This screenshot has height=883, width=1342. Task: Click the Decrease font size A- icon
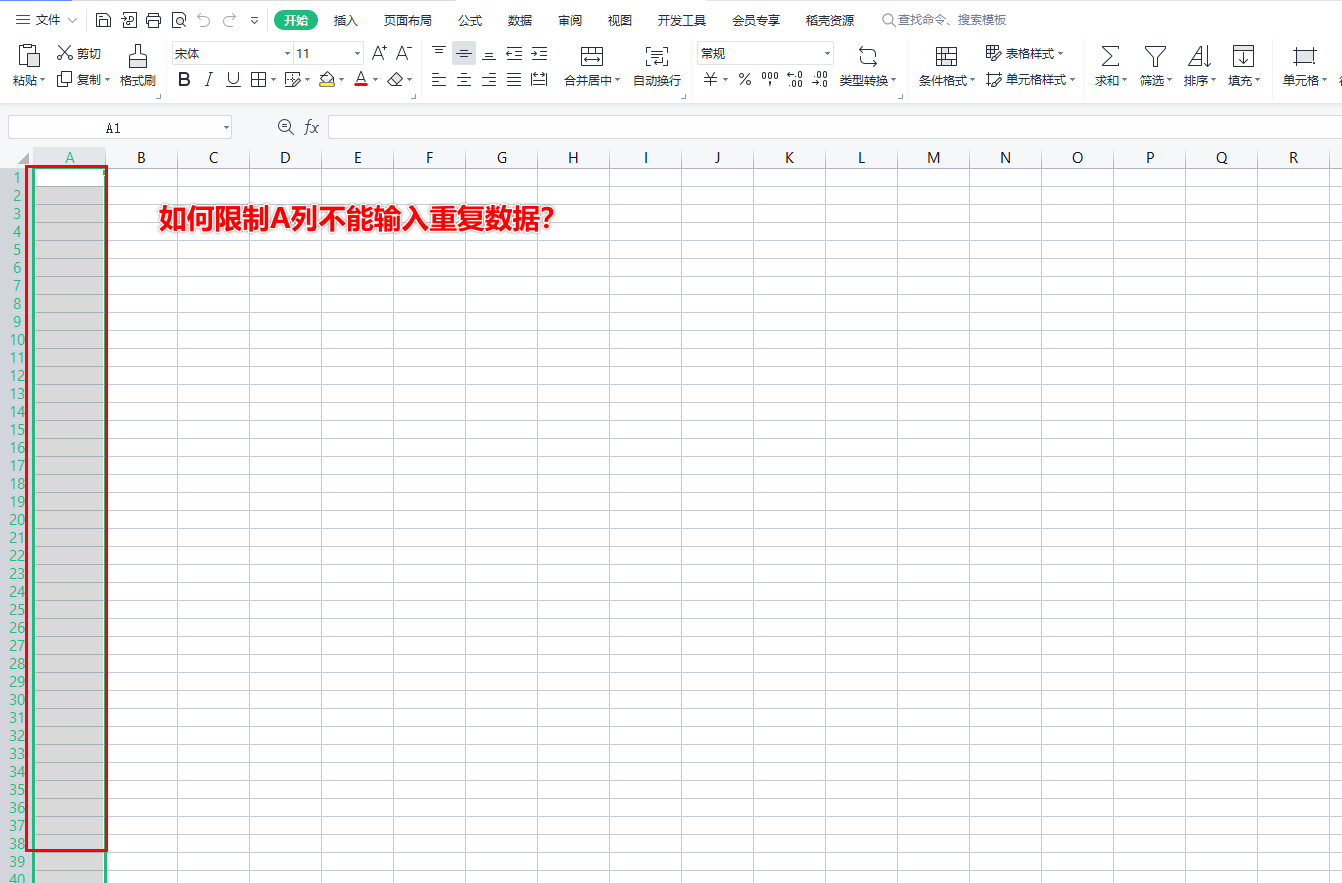[x=404, y=53]
